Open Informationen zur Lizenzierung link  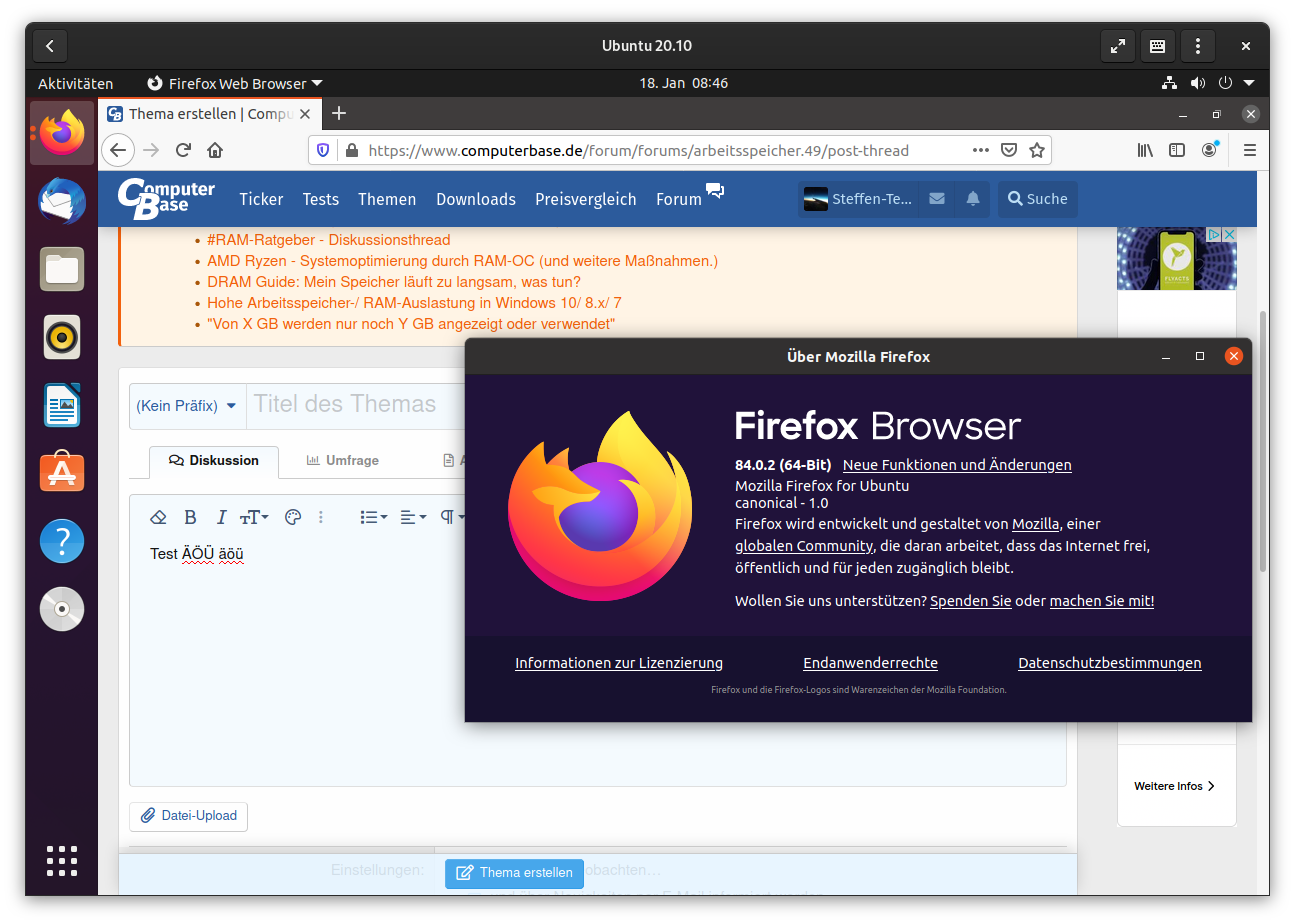point(619,663)
